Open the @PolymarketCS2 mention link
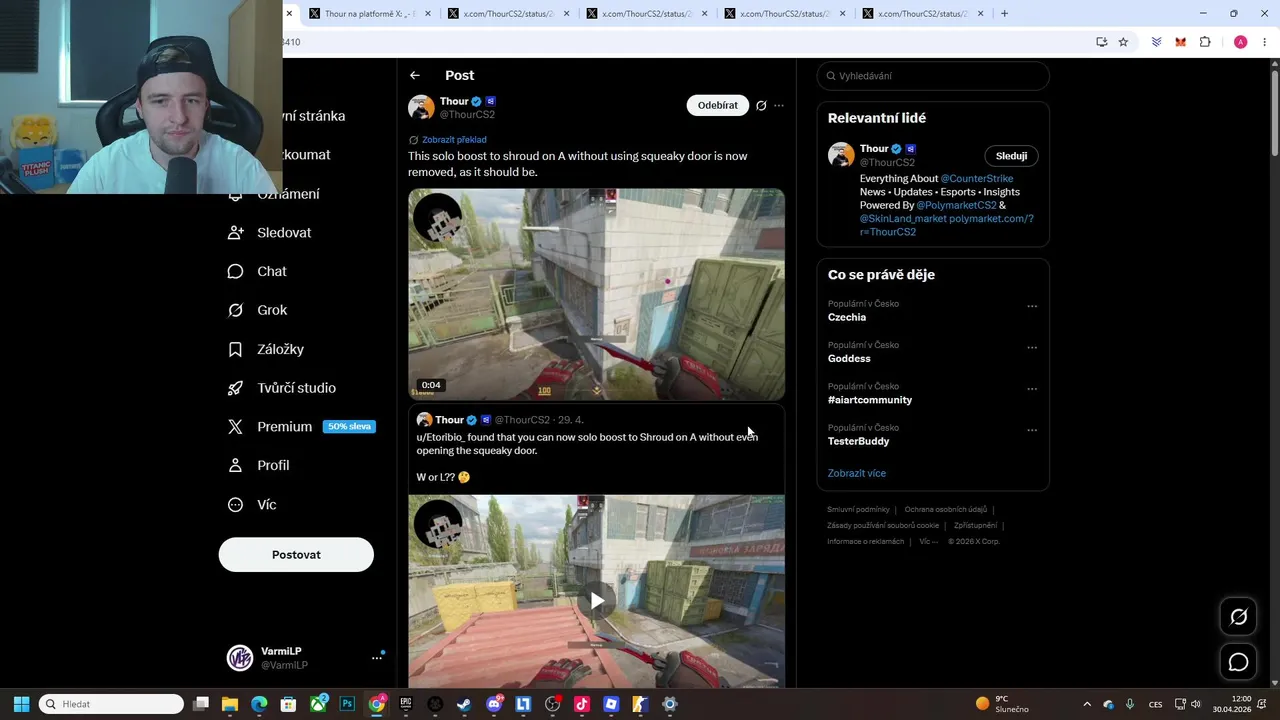The width and height of the screenshot is (1280, 720). pyautogui.click(x=957, y=205)
